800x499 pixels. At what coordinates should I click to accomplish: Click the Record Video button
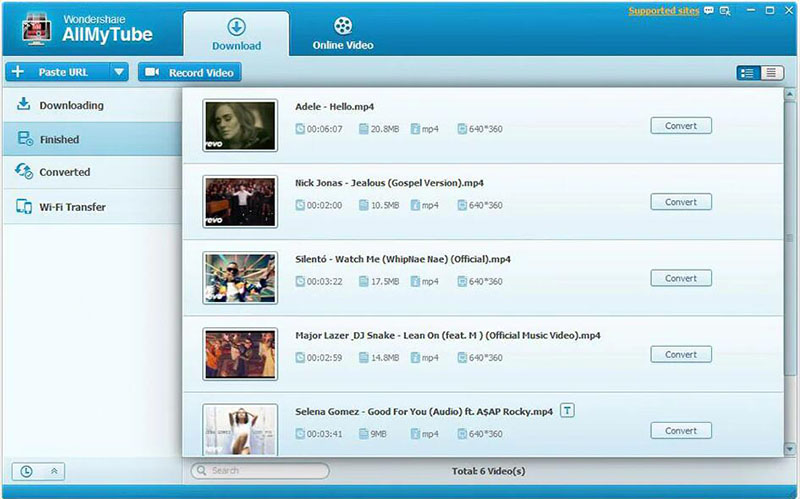pos(189,72)
